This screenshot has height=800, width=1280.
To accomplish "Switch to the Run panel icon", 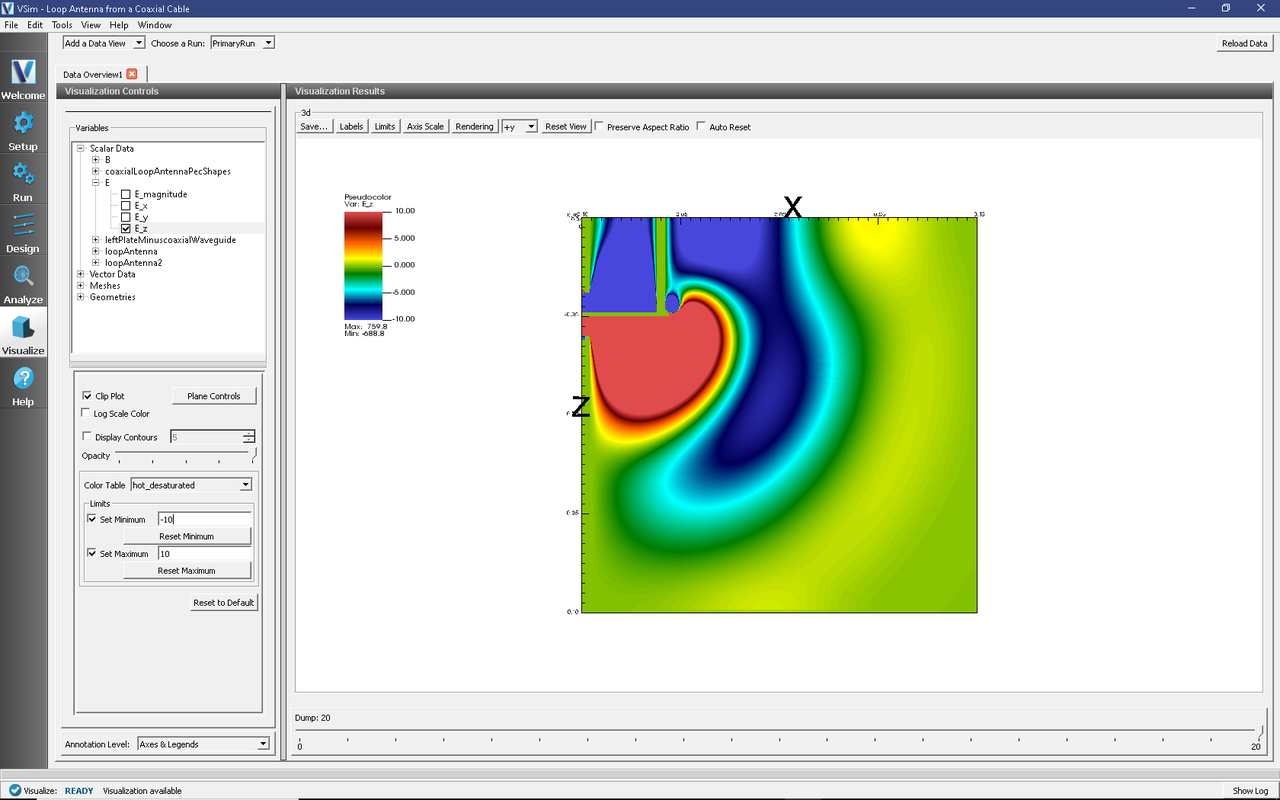I will (23, 181).
